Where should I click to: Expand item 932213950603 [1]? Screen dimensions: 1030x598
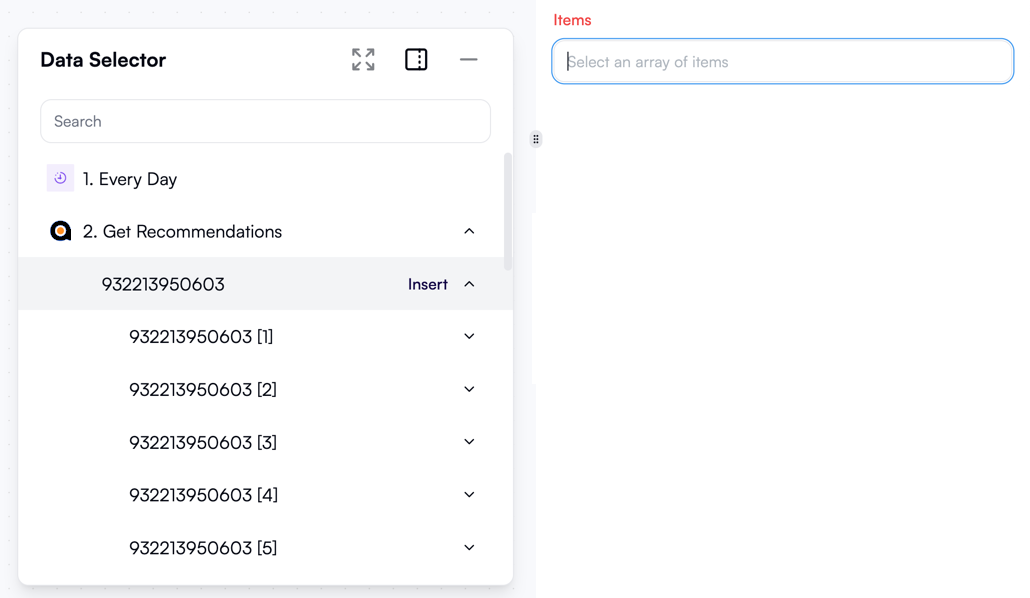[x=469, y=336]
